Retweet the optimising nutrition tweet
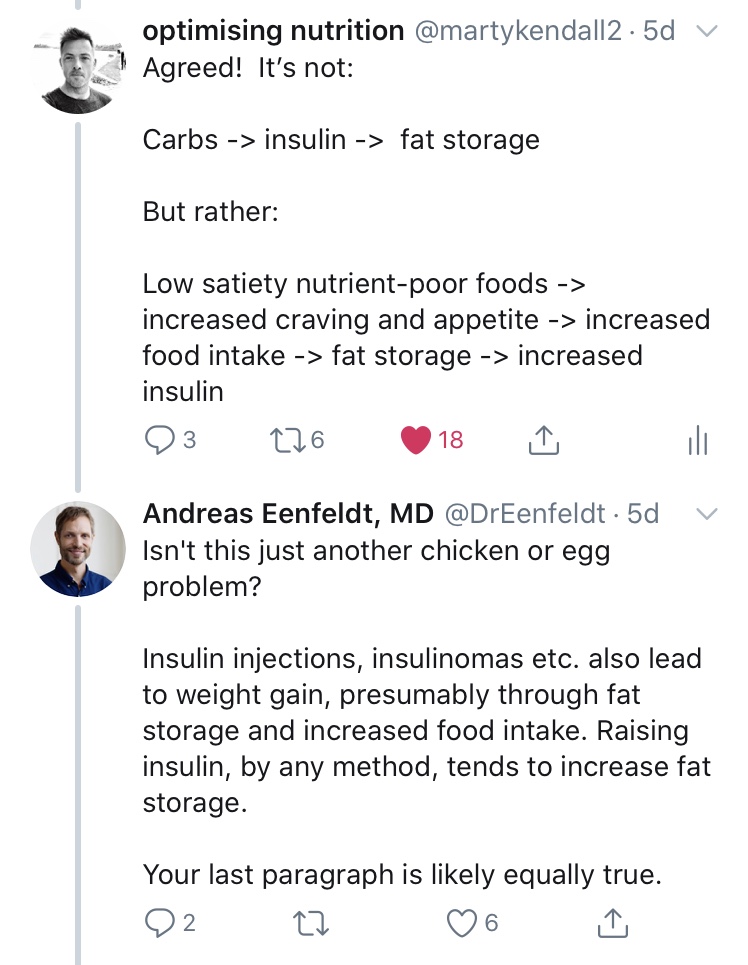748x965 pixels. pos(286,439)
